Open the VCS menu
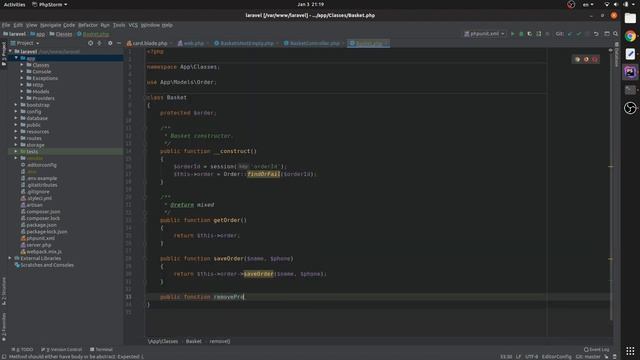640x360 pixels. click(x=133, y=25)
